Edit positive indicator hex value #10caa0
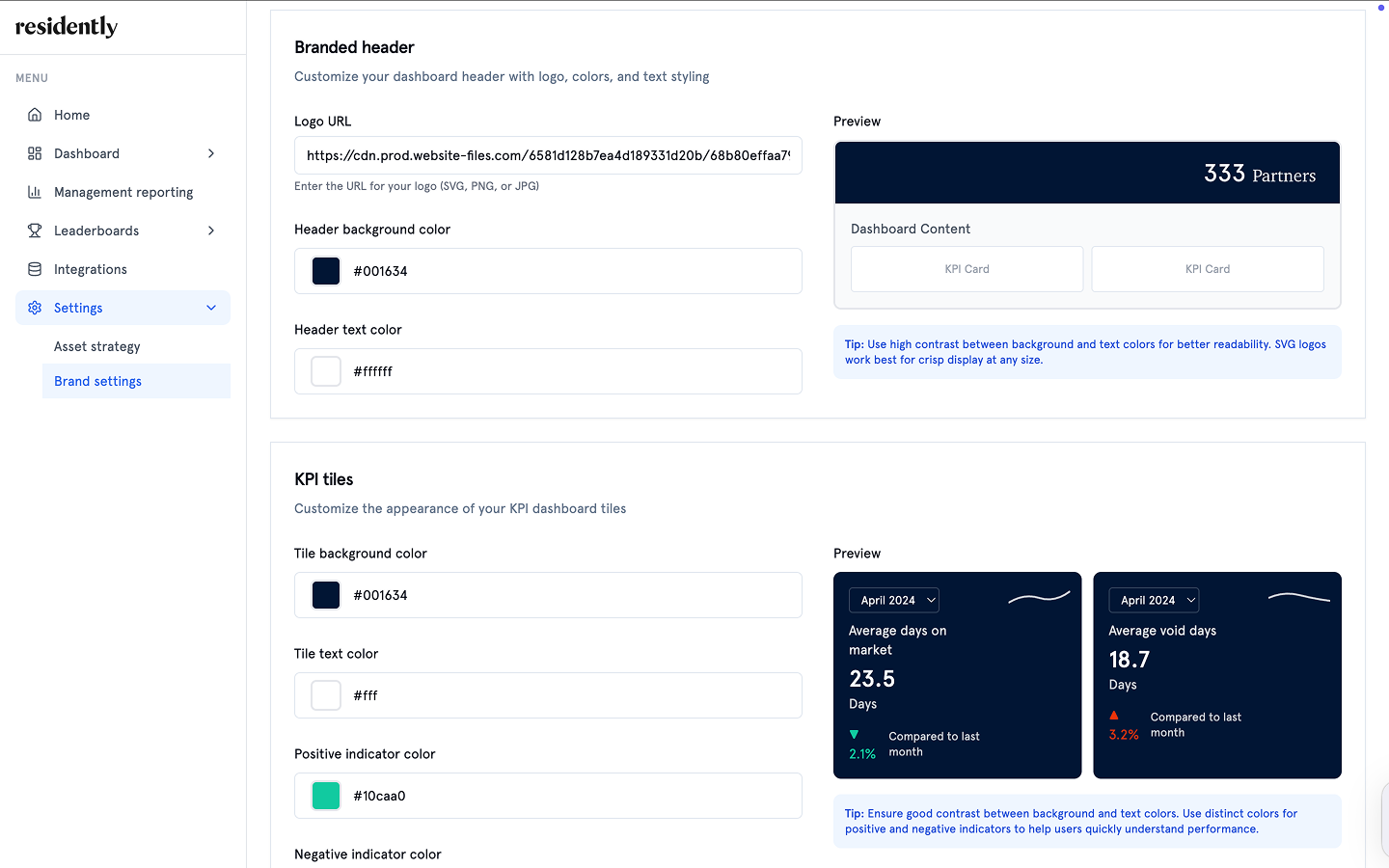Screen dimensions: 1389x868 [x=379, y=796]
